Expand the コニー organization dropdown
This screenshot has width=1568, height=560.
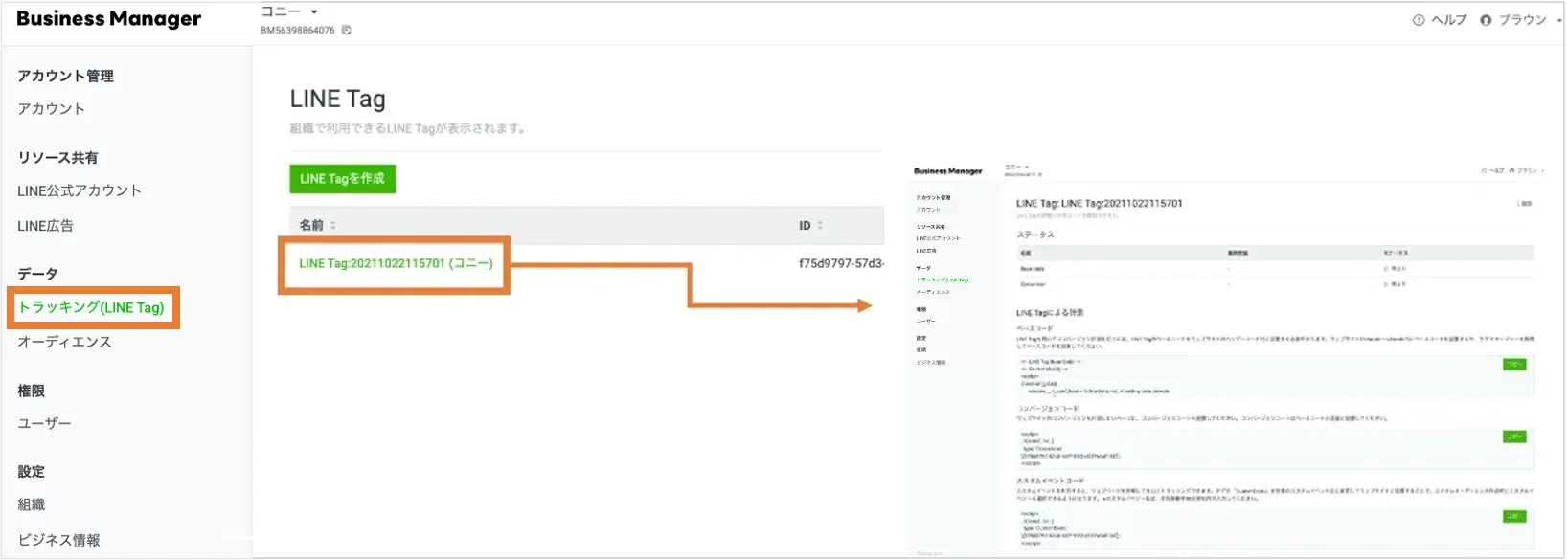point(314,12)
